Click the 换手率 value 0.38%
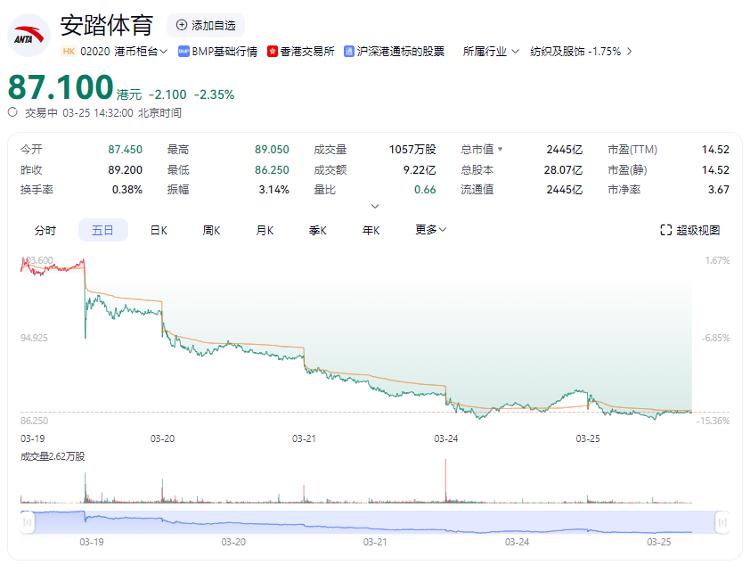 127,189
